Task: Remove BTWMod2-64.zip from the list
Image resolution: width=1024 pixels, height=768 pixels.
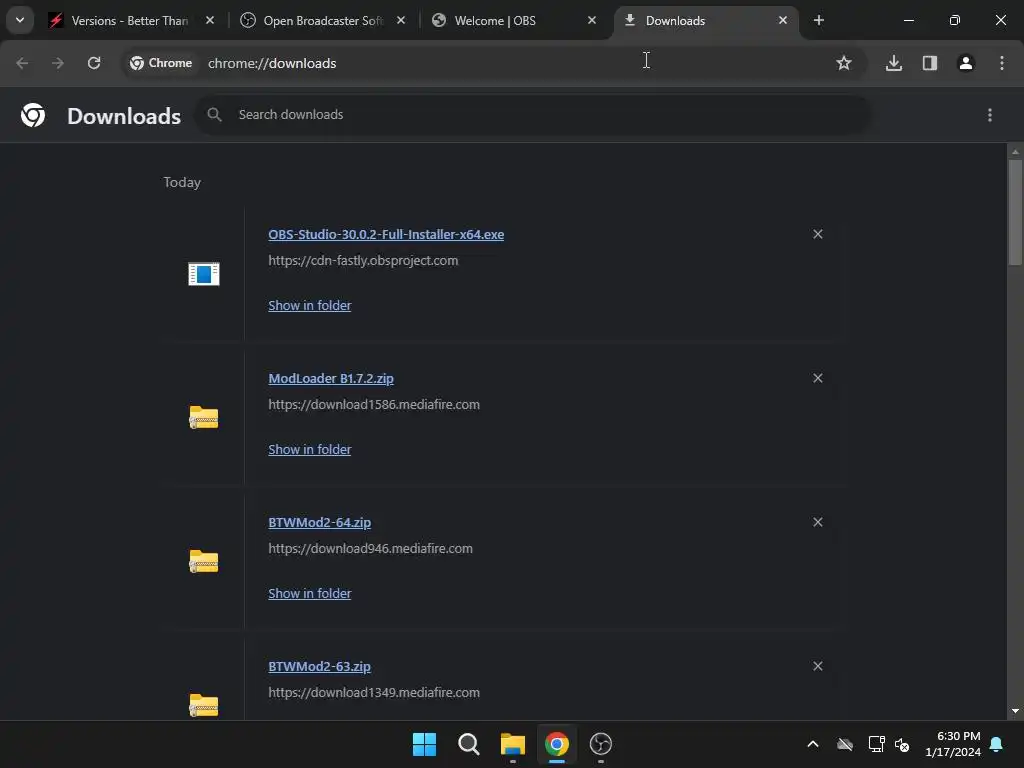Action: coord(818,522)
